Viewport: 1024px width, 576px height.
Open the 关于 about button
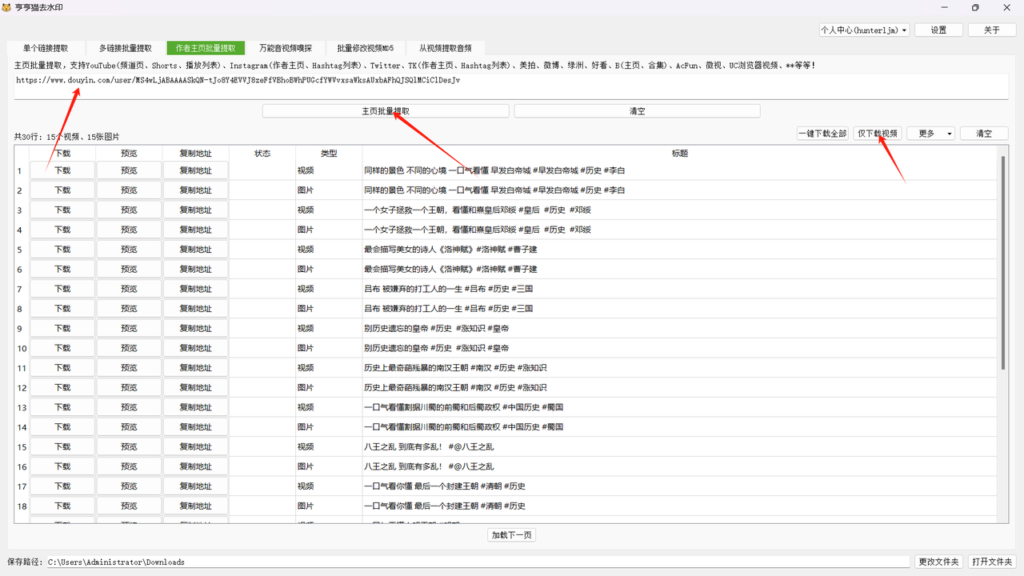[991, 30]
